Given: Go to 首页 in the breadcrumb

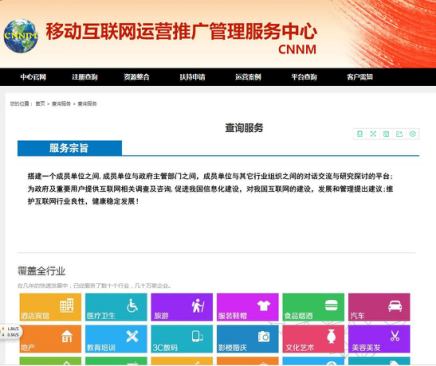Looking at the screenshot, I should [x=40, y=104].
